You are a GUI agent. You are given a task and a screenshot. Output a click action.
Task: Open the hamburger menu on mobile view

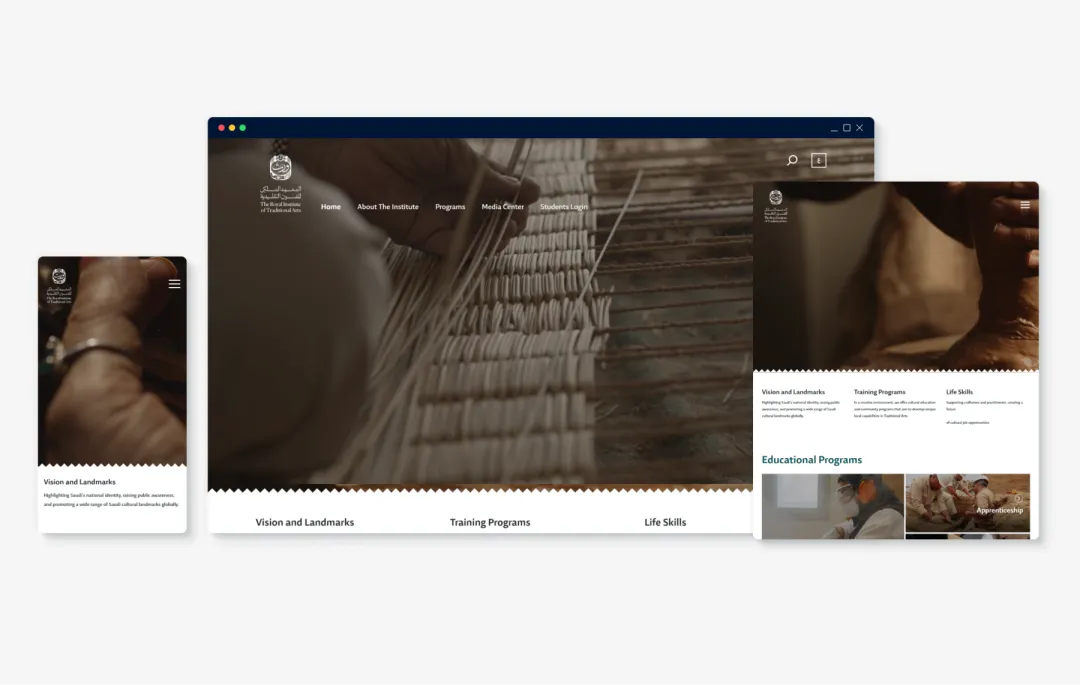tap(174, 284)
